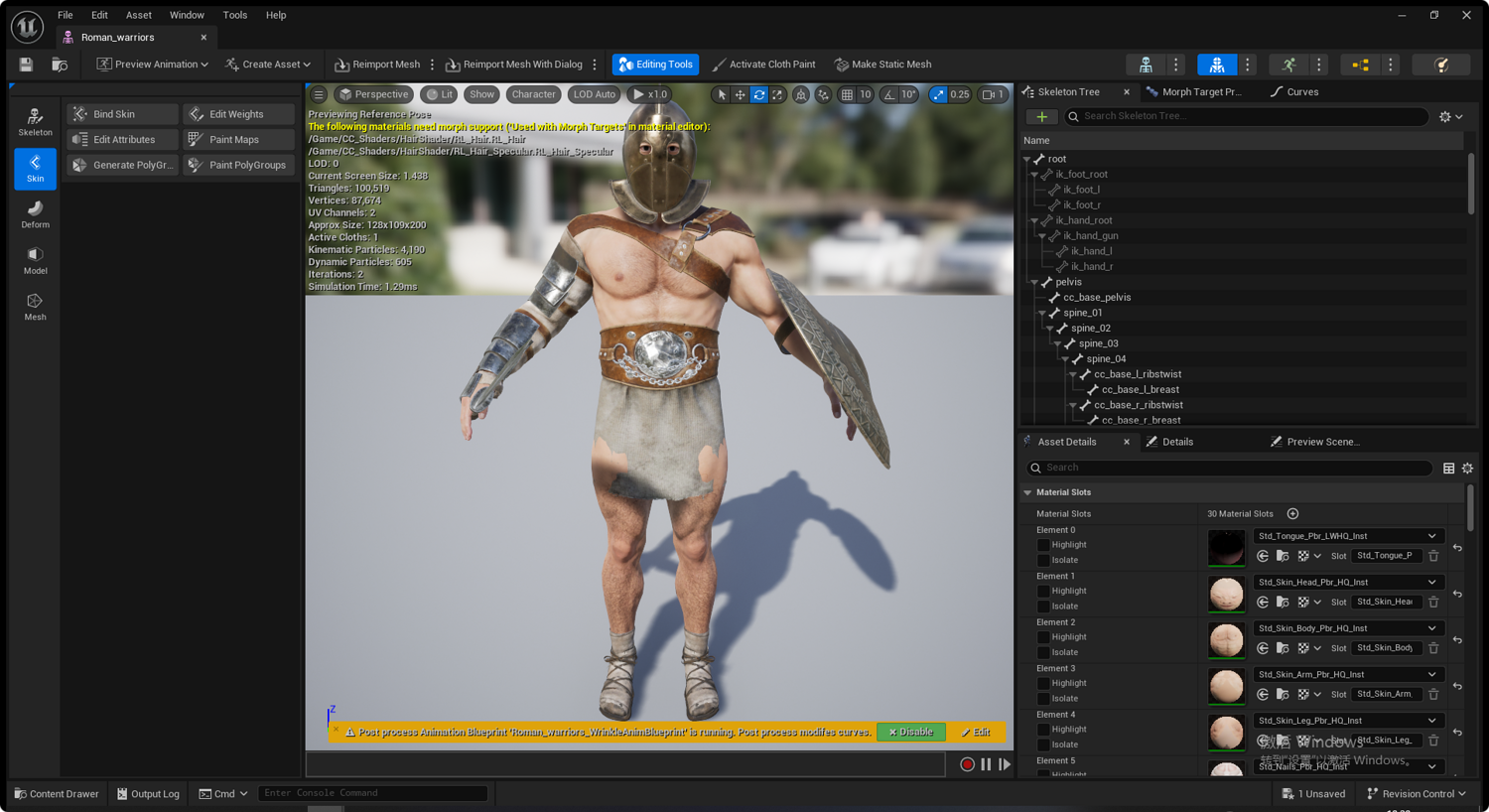1489x812 pixels.
Task: Click the Paint Maps button
Action: [238, 140]
